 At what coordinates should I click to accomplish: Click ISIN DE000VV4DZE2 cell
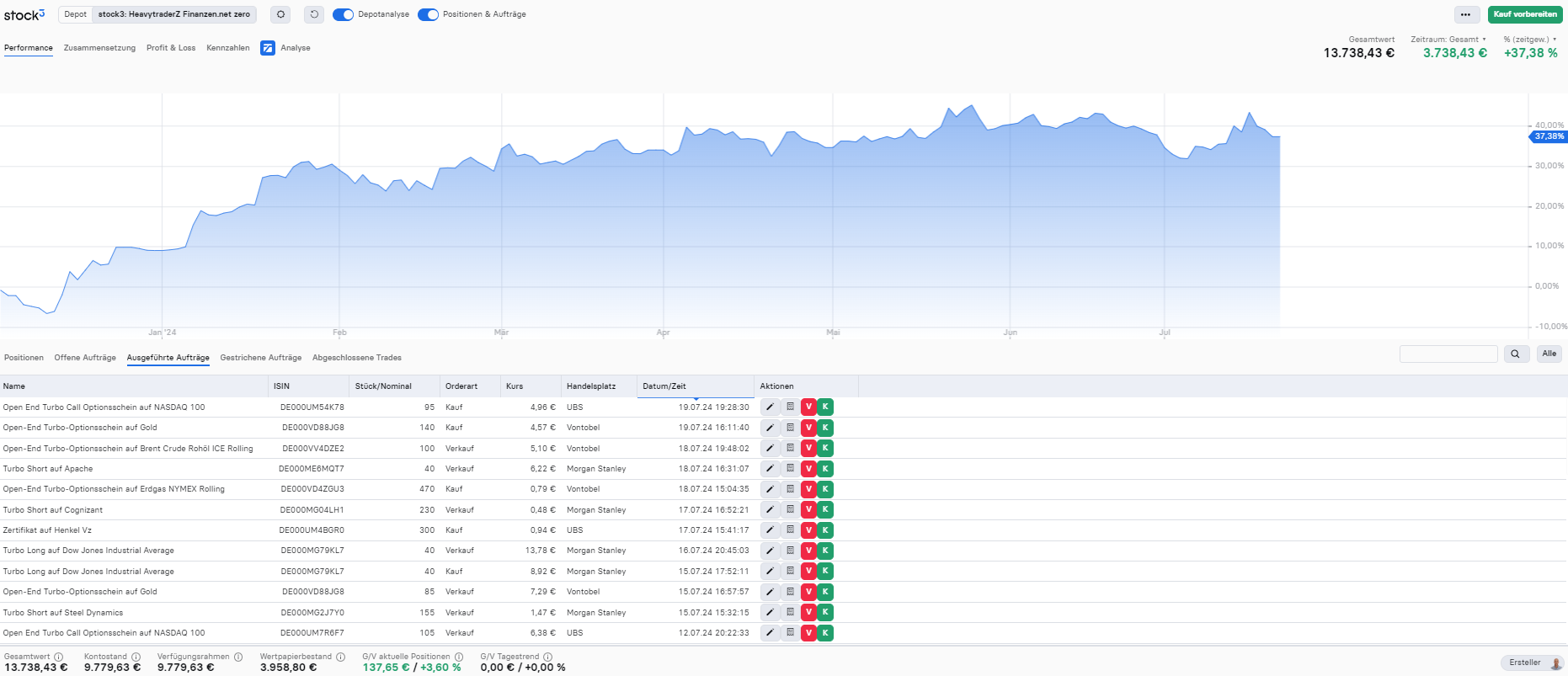coord(313,449)
